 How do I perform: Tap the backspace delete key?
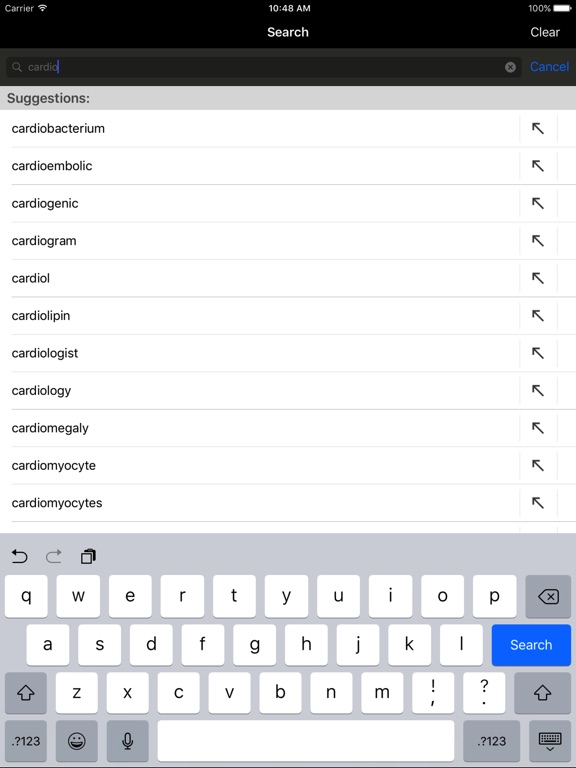(x=548, y=596)
